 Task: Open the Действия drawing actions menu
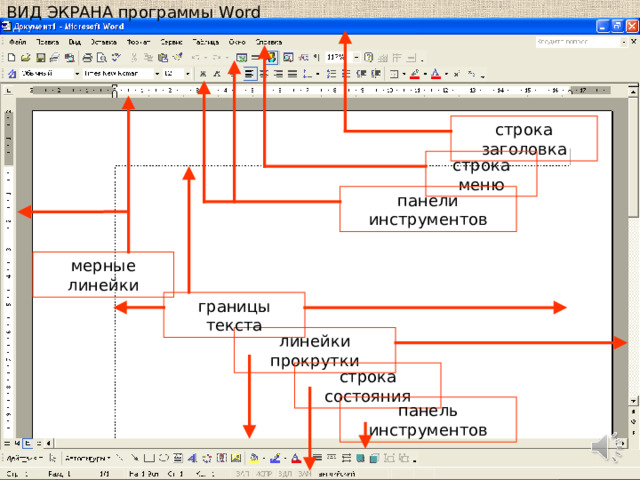point(24,458)
